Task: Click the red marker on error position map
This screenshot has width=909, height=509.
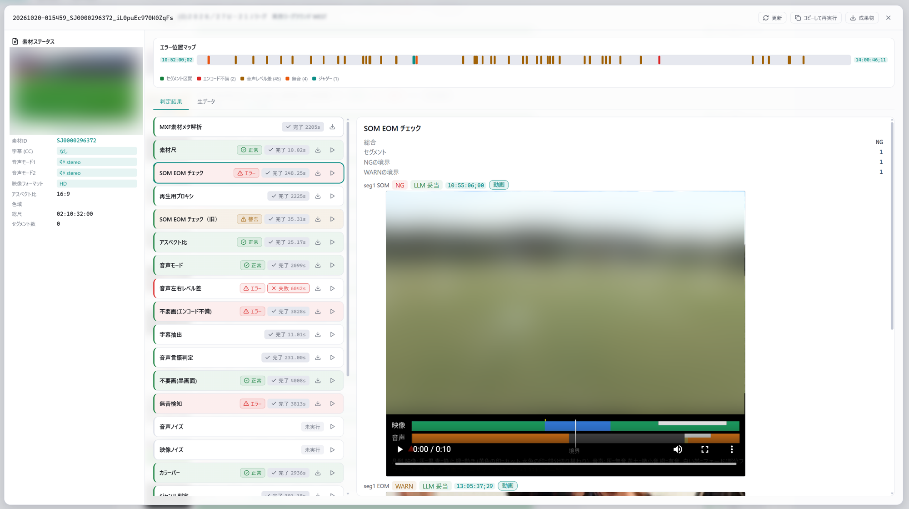Action: (x=659, y=60)
